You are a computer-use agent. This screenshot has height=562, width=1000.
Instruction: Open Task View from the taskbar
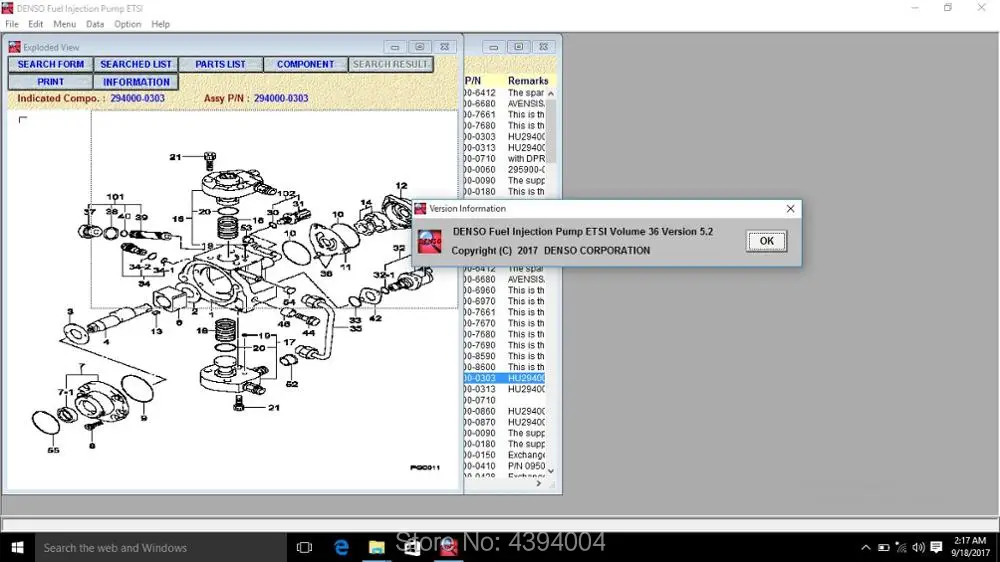click(305, 547)
